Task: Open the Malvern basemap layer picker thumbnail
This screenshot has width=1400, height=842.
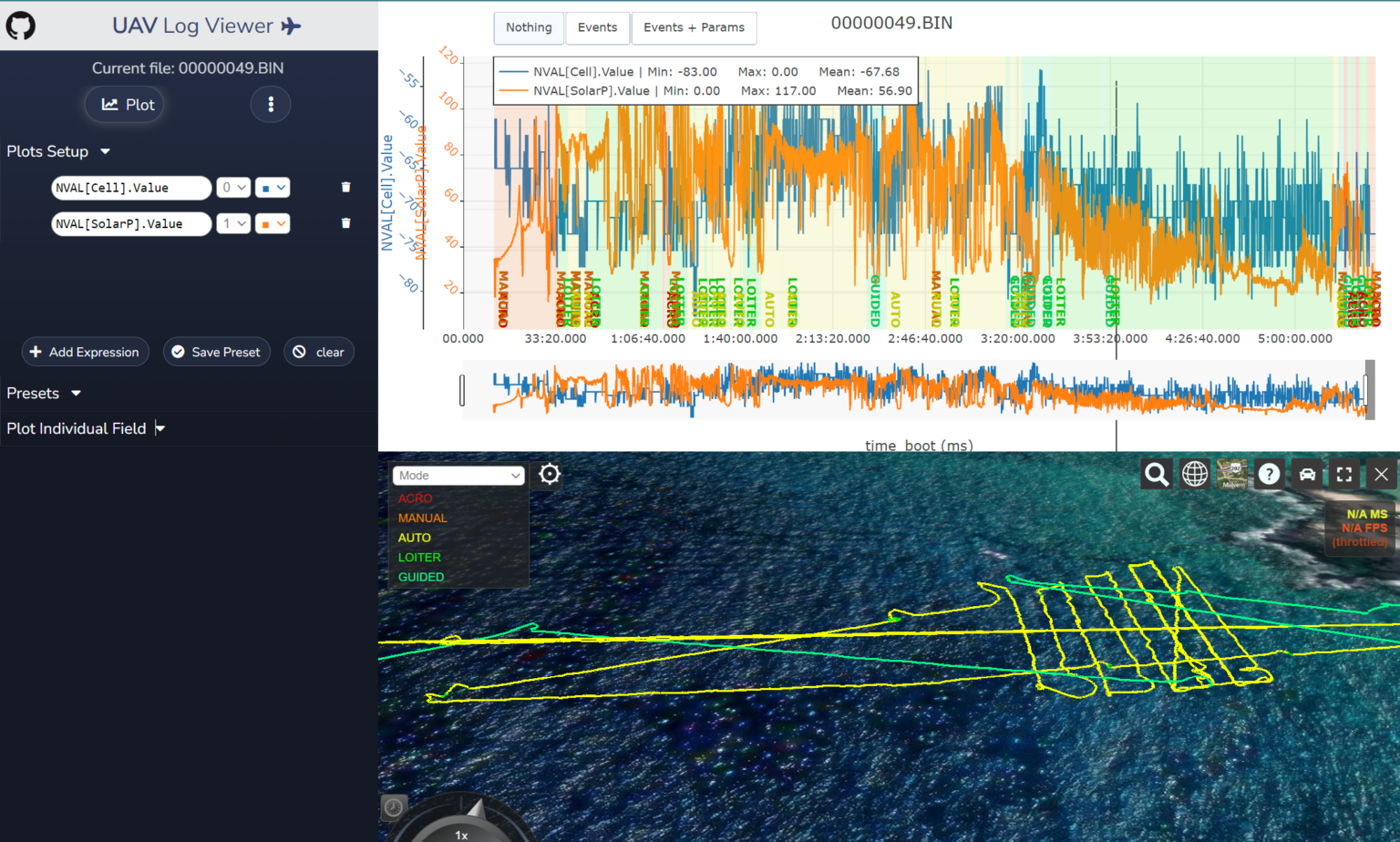Action: point(1232,474)
